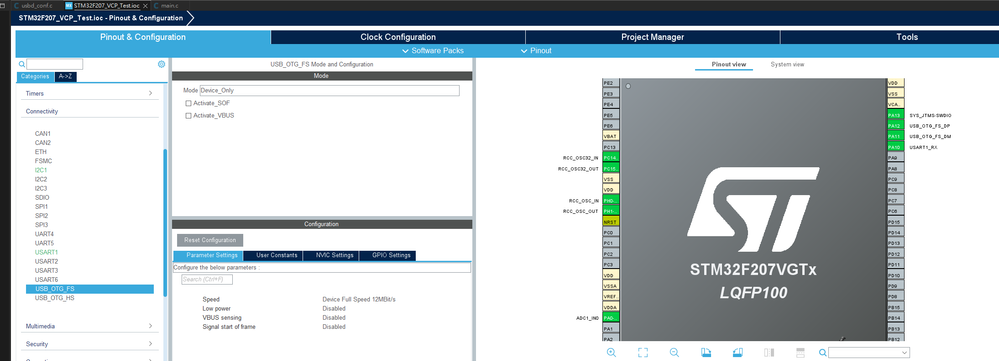Expand the Multimedia category
999x361 pixels.
pyautogui.click(x=89, y=326)
